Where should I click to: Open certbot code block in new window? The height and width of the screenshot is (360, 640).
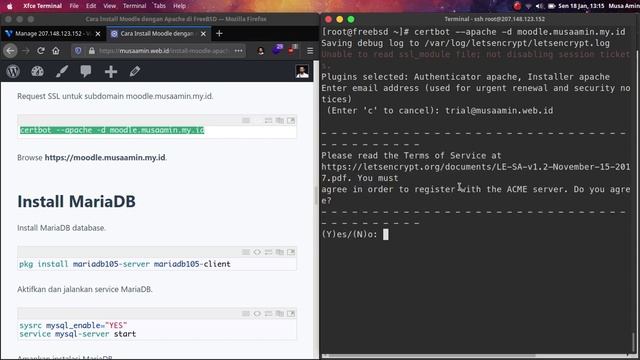point(291,120)
